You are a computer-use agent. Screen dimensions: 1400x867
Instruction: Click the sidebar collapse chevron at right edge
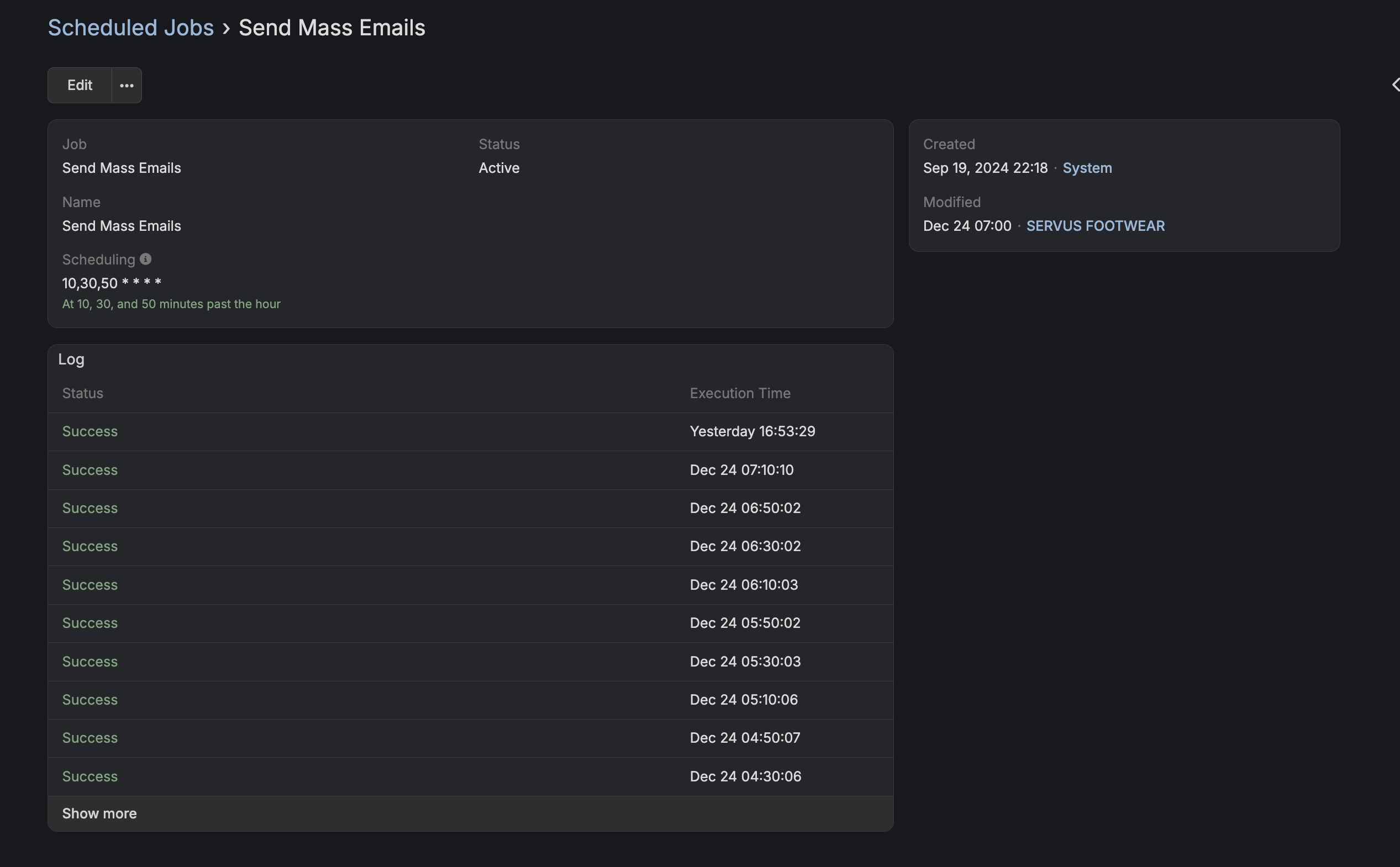[x=1395, y=85]
